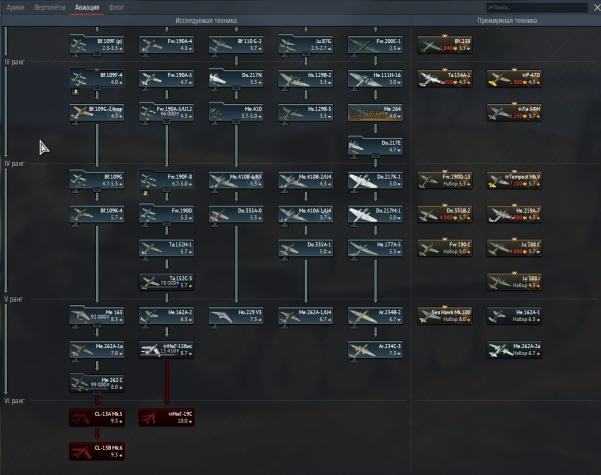
Task: Select the МиГ-15бис jet card
Action: click(x=166, y=350)
